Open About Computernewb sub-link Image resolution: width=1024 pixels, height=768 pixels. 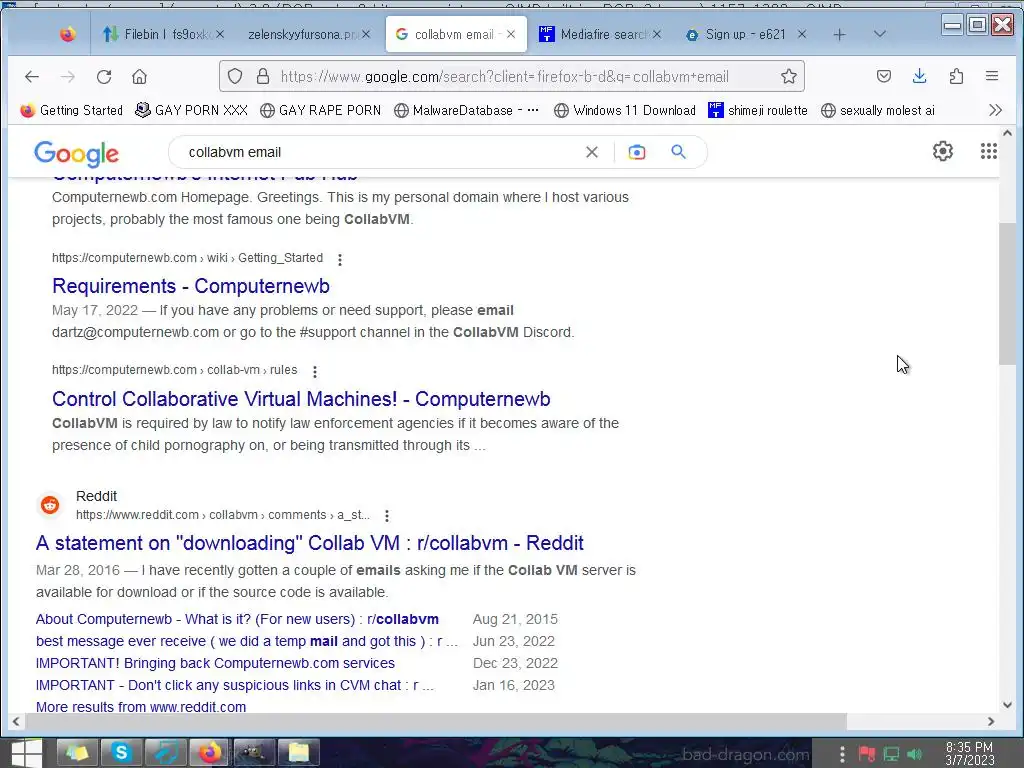coord(237,619)
